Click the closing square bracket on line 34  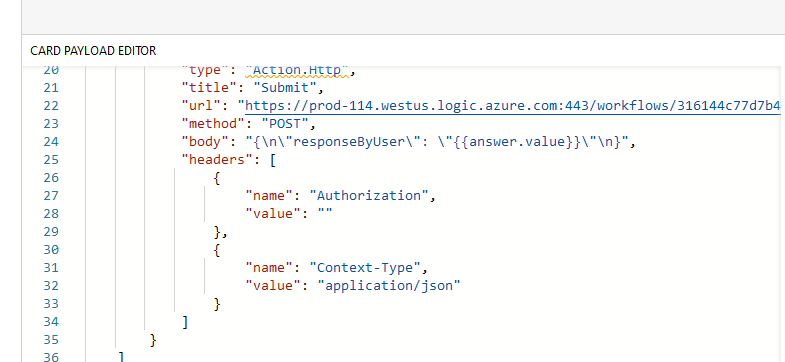(185, 322)
